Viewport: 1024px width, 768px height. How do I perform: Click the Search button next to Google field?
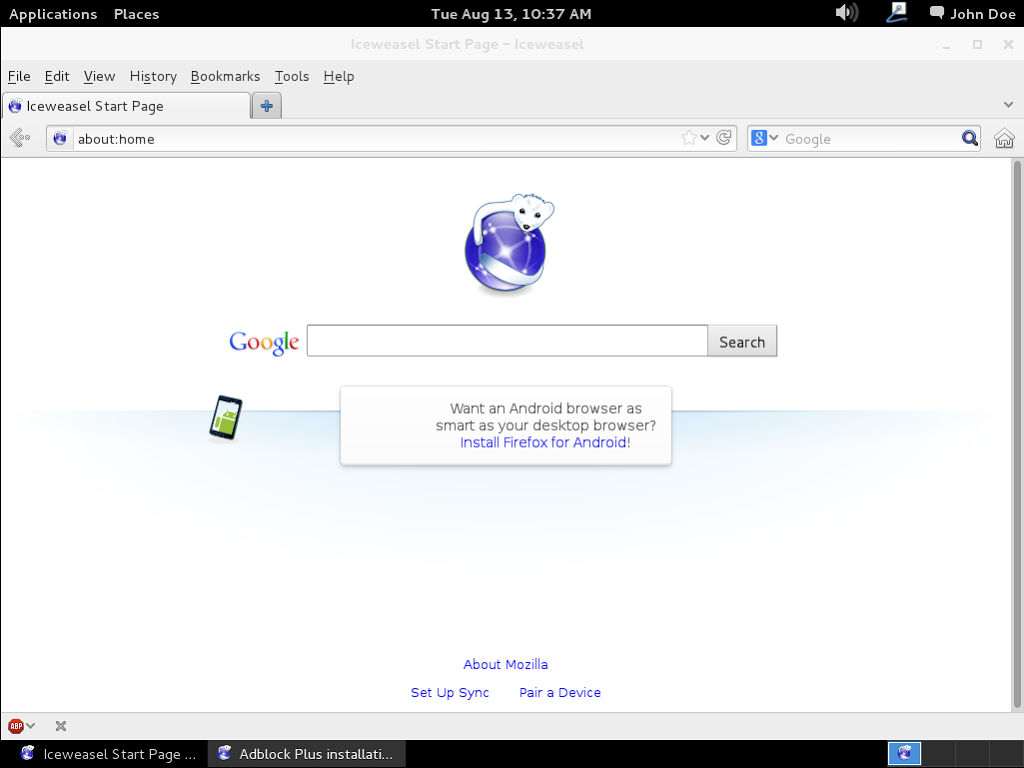click(x=742, y=341)
